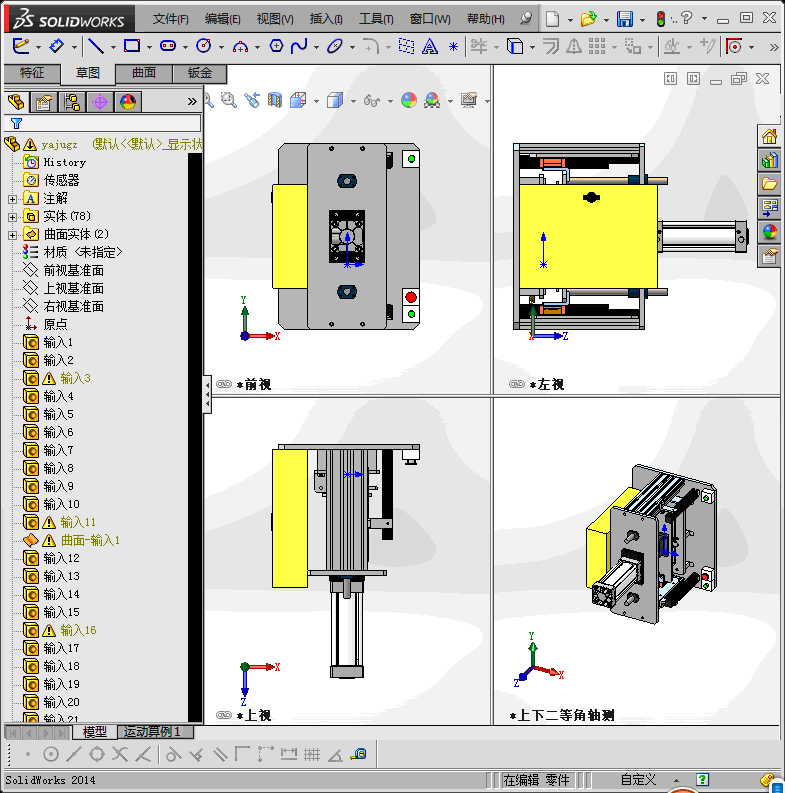Select the Point sketch tool
785x793 pixels.
(453, 47)
